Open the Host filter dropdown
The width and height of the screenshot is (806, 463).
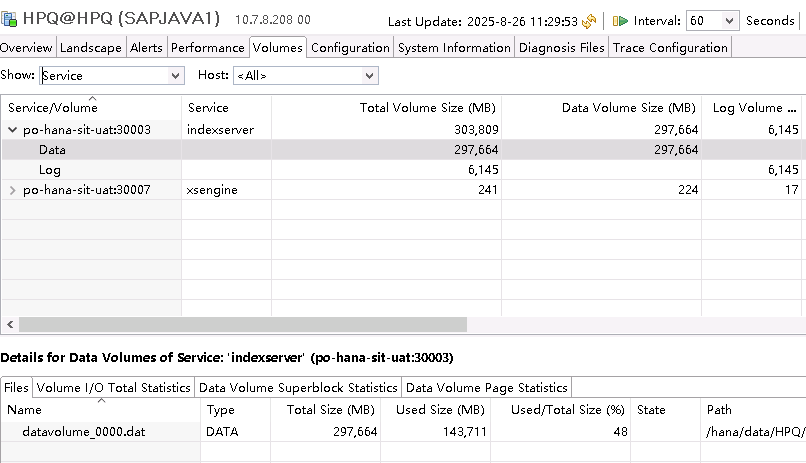point(305,75)
